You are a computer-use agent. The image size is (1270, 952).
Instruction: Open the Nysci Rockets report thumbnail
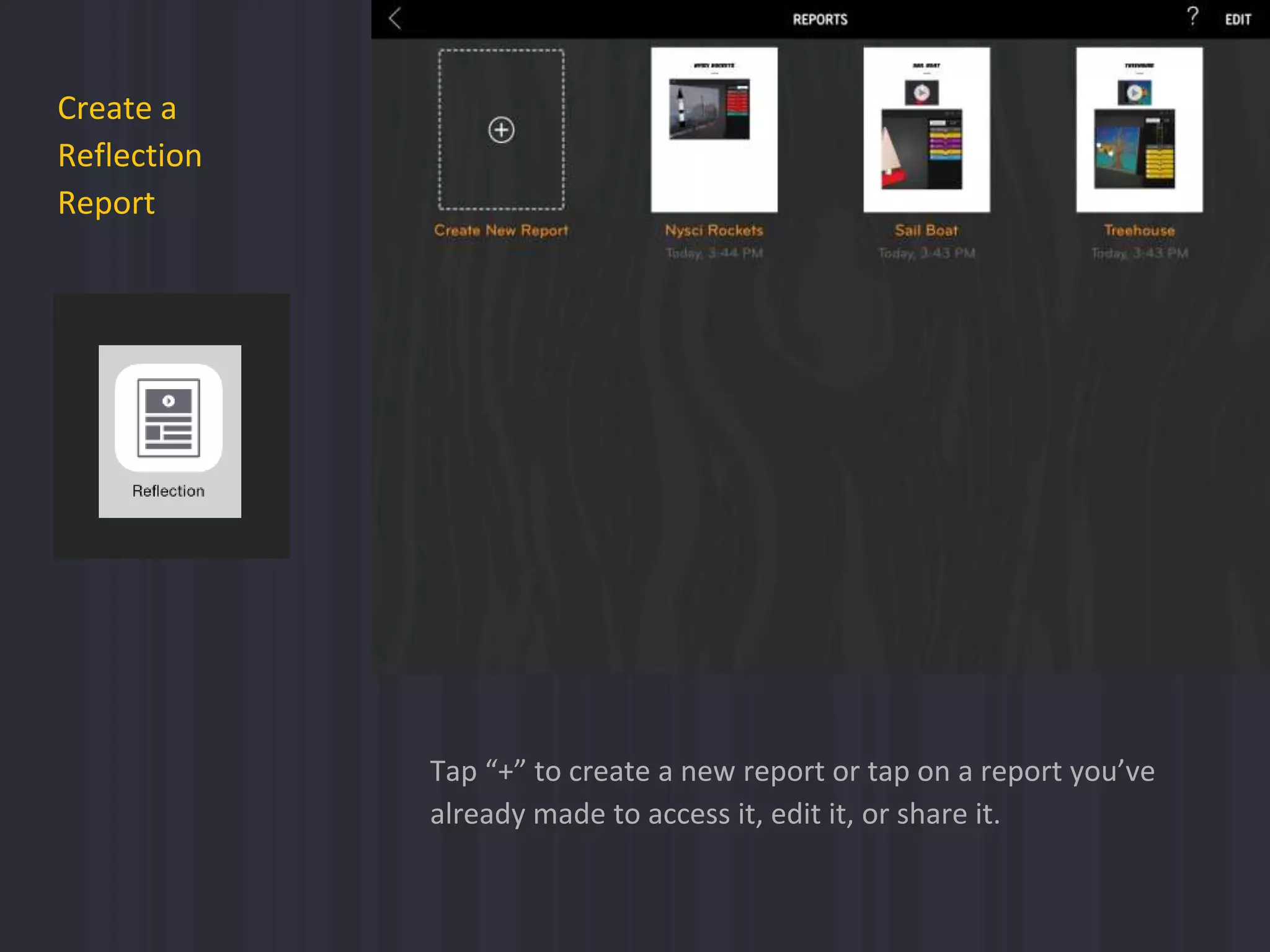click(714, 130)
